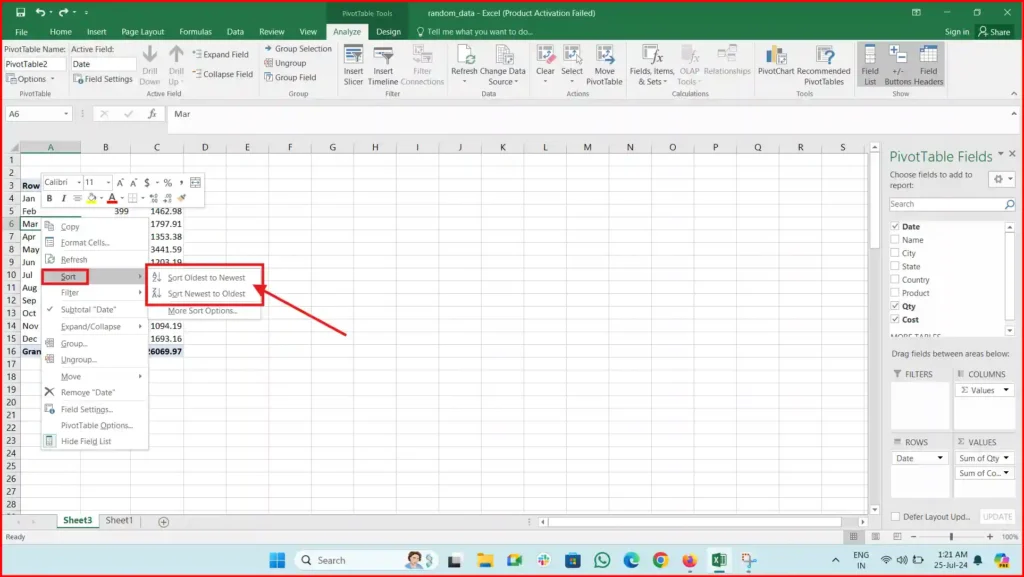This screenshot has width=1024, height=577.
Task: Click the UPDATE button
Action: [x=996, y=516]
